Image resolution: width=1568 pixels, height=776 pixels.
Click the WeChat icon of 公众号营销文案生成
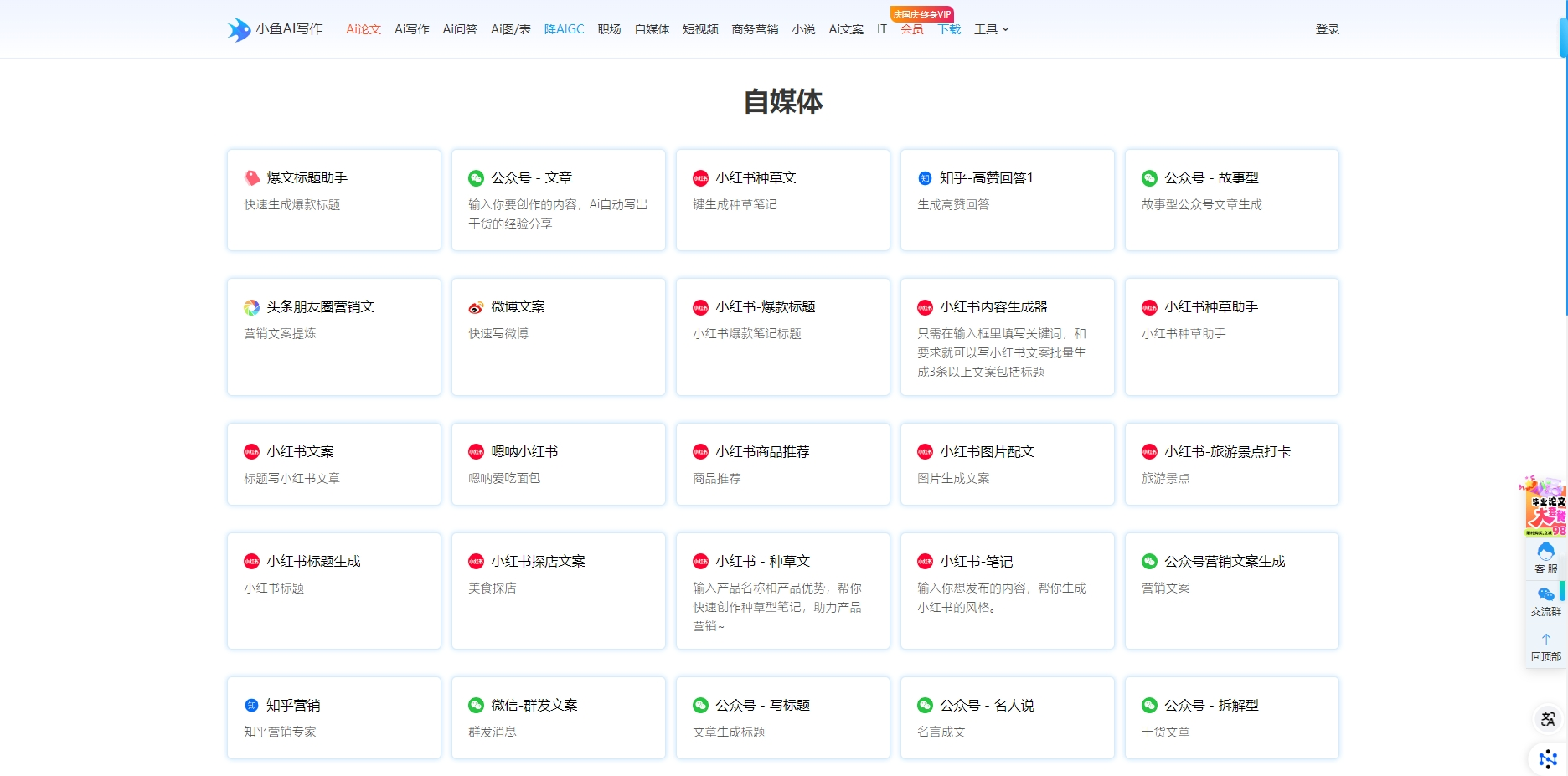tap(1149, 562)
